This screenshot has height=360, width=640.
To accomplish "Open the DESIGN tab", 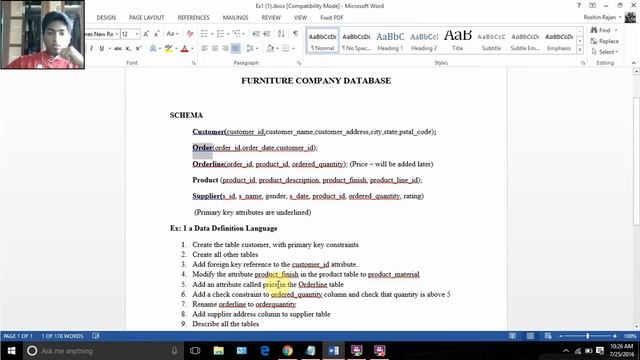I will 106,18.
